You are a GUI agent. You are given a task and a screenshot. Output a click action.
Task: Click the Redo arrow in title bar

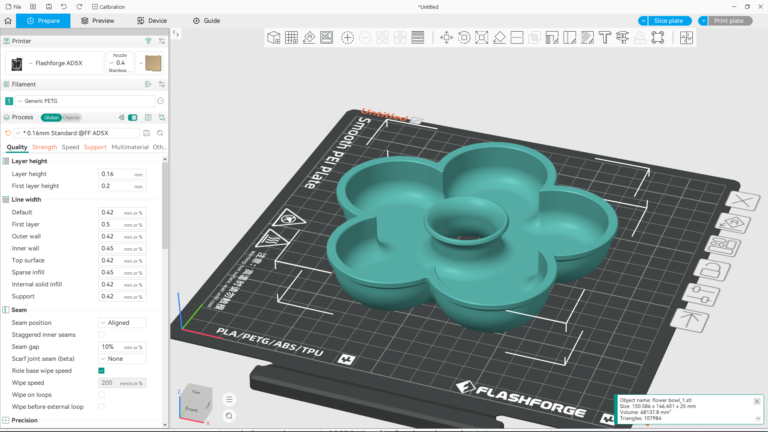[x=79, y=7]
